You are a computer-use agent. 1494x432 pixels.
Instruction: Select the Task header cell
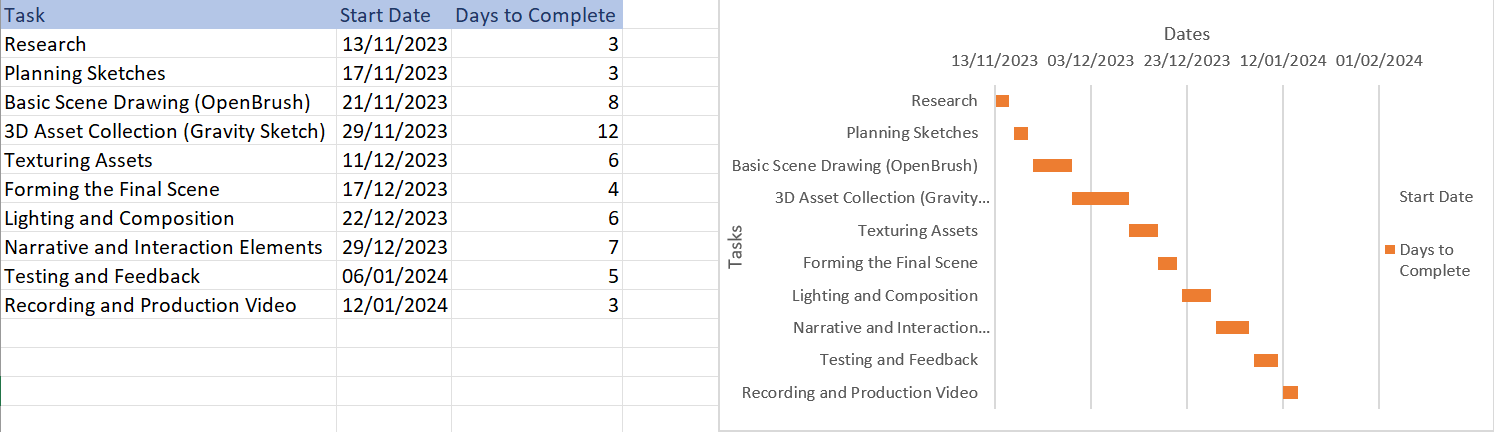pos(168,15)
